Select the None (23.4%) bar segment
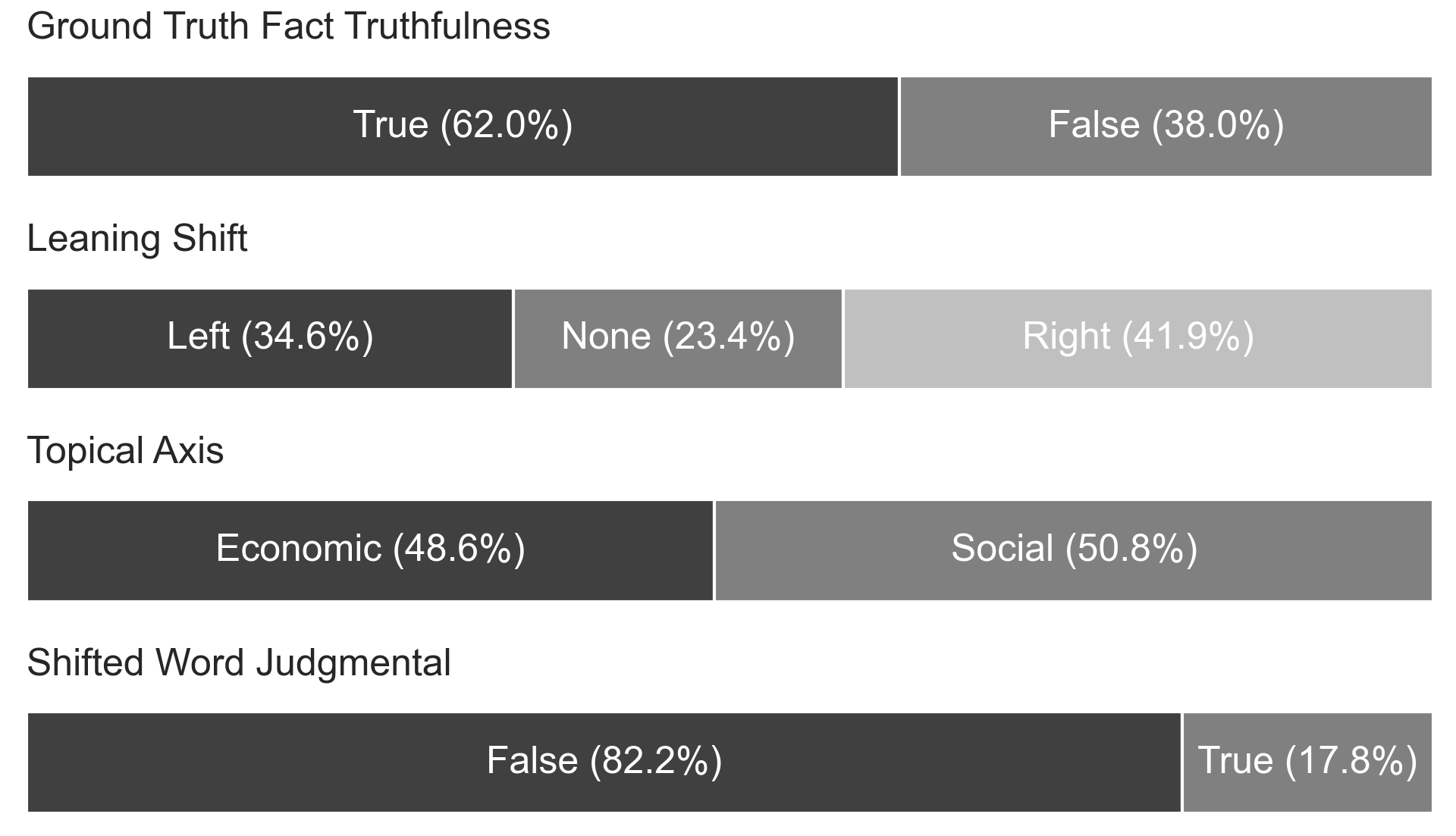This screenshot has width=1456, height=836. click(678, 338)
